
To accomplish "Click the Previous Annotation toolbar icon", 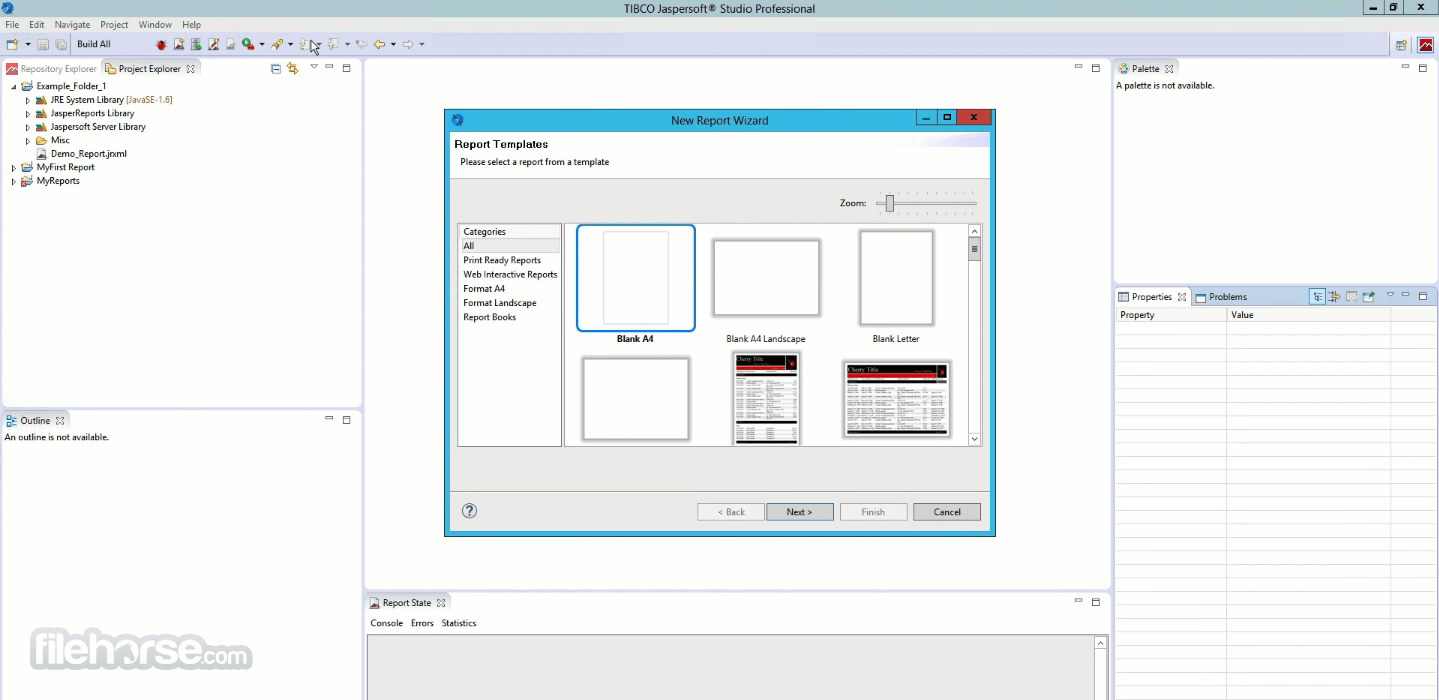I will click(333, 44).
